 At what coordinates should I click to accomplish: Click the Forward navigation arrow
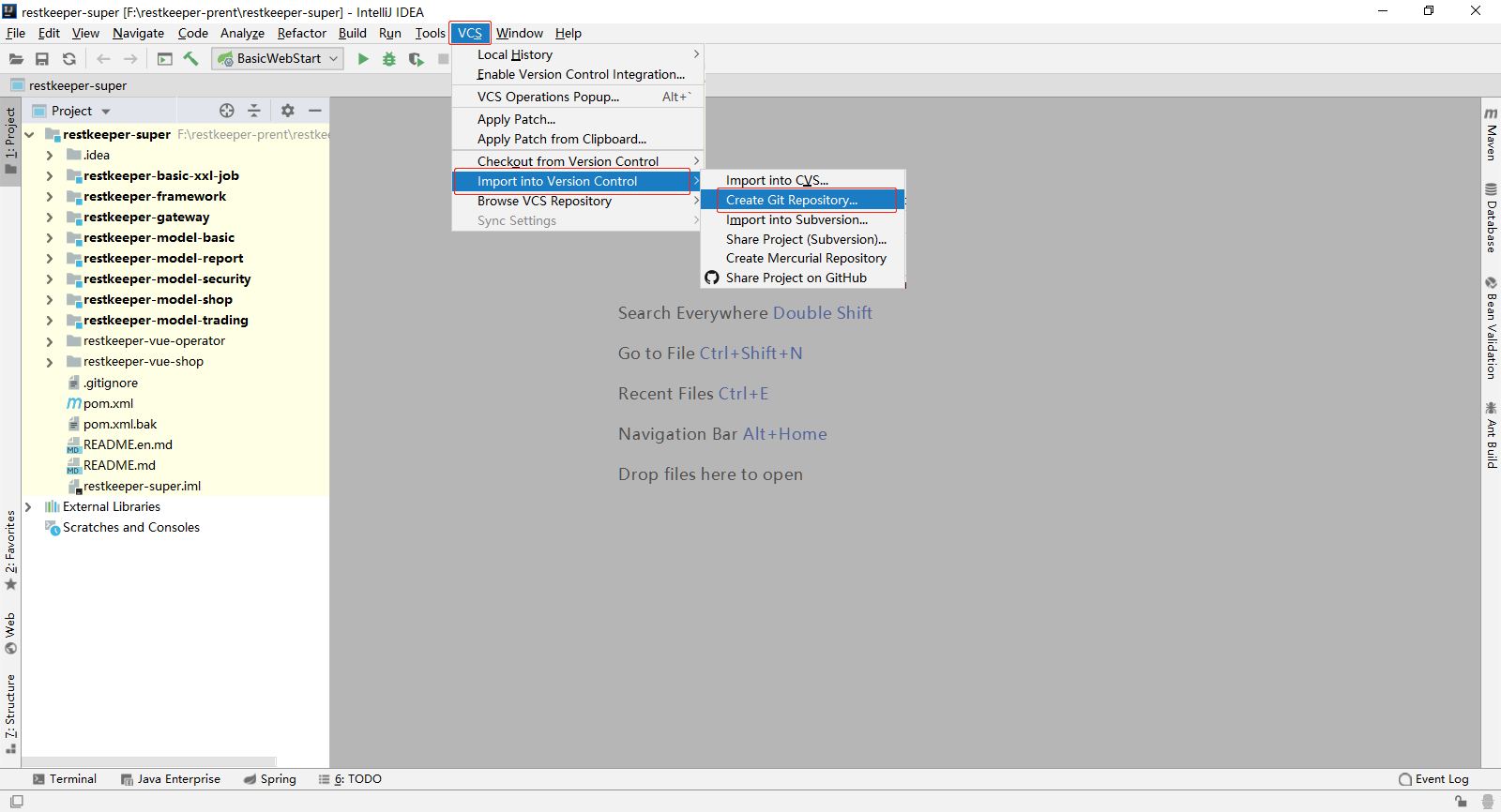coord(130,59)
